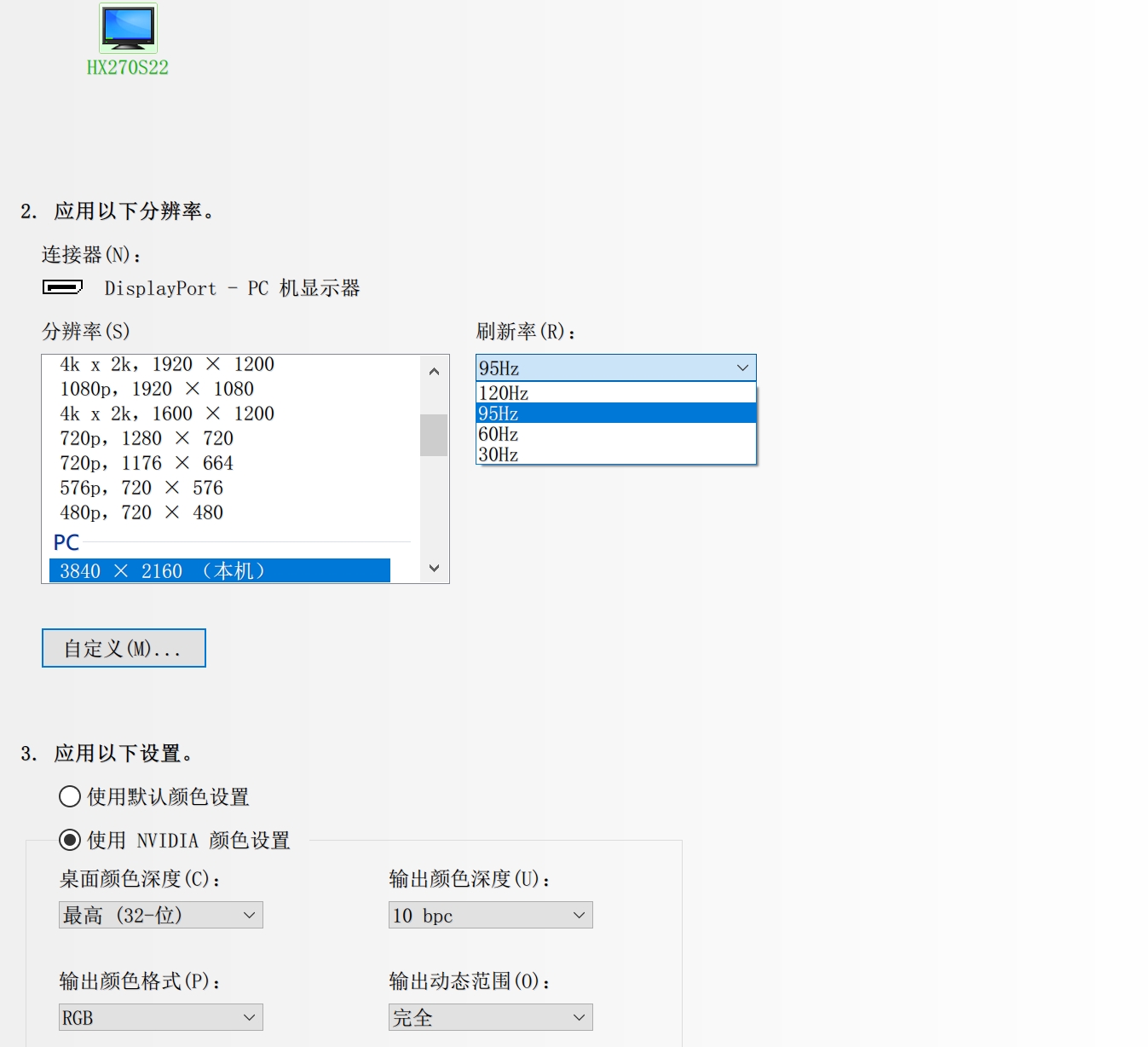
Task: Click the 自定义(M)... customize button
Action: (124, 648)
